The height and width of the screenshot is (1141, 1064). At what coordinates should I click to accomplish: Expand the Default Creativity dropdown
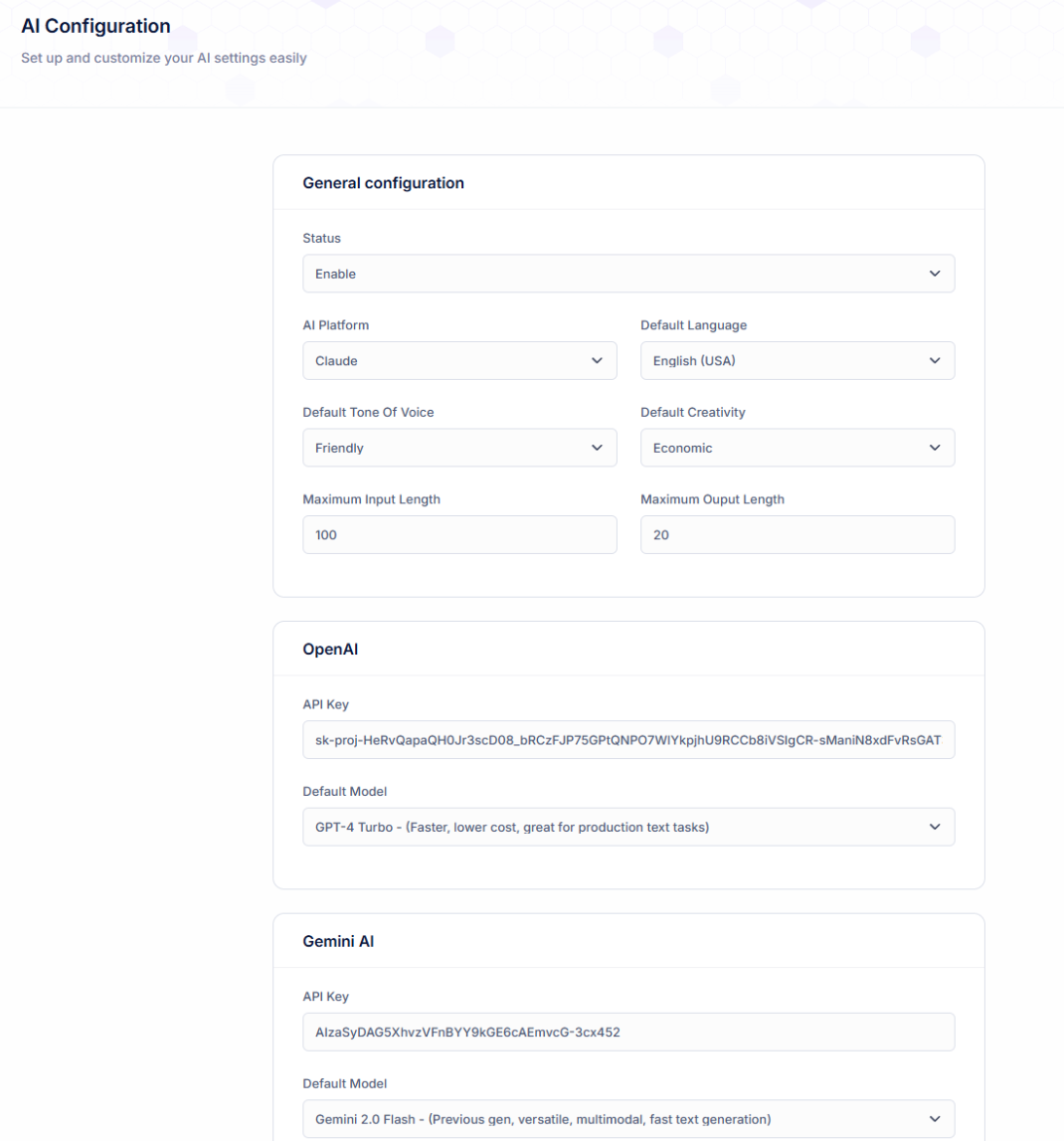(x=798, y=448)
